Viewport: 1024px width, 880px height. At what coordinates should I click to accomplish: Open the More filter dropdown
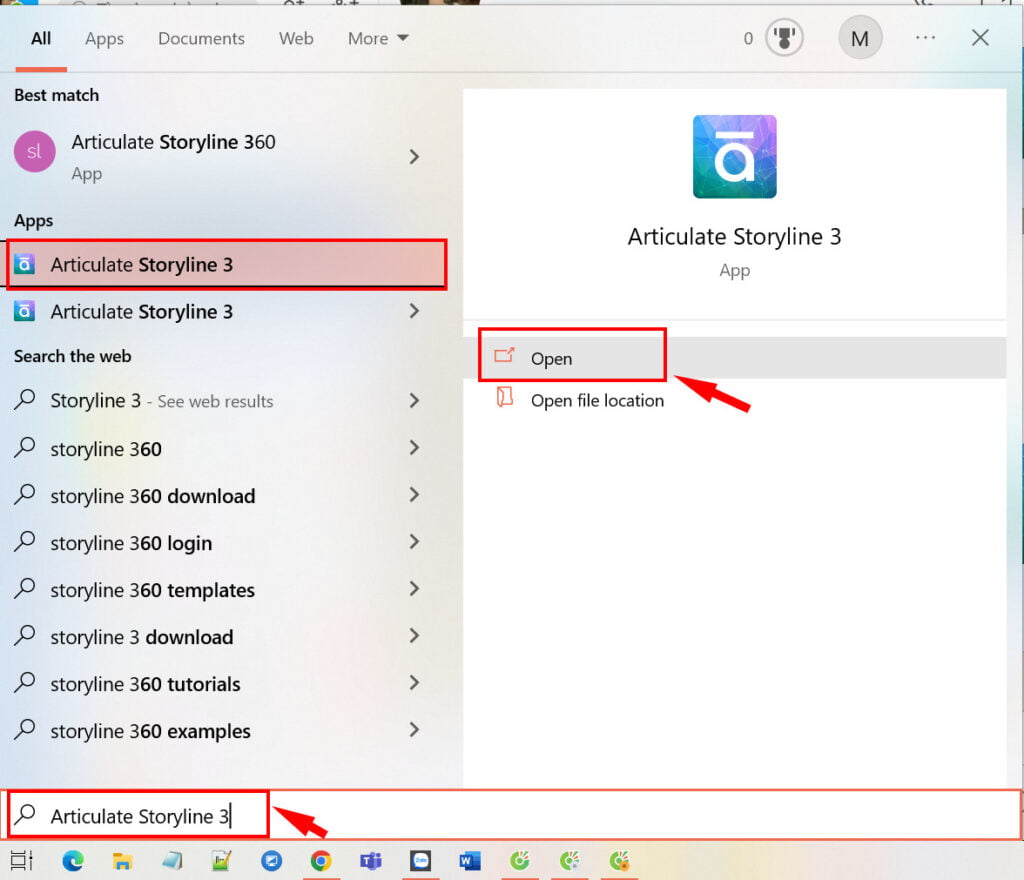coord(378,39)
